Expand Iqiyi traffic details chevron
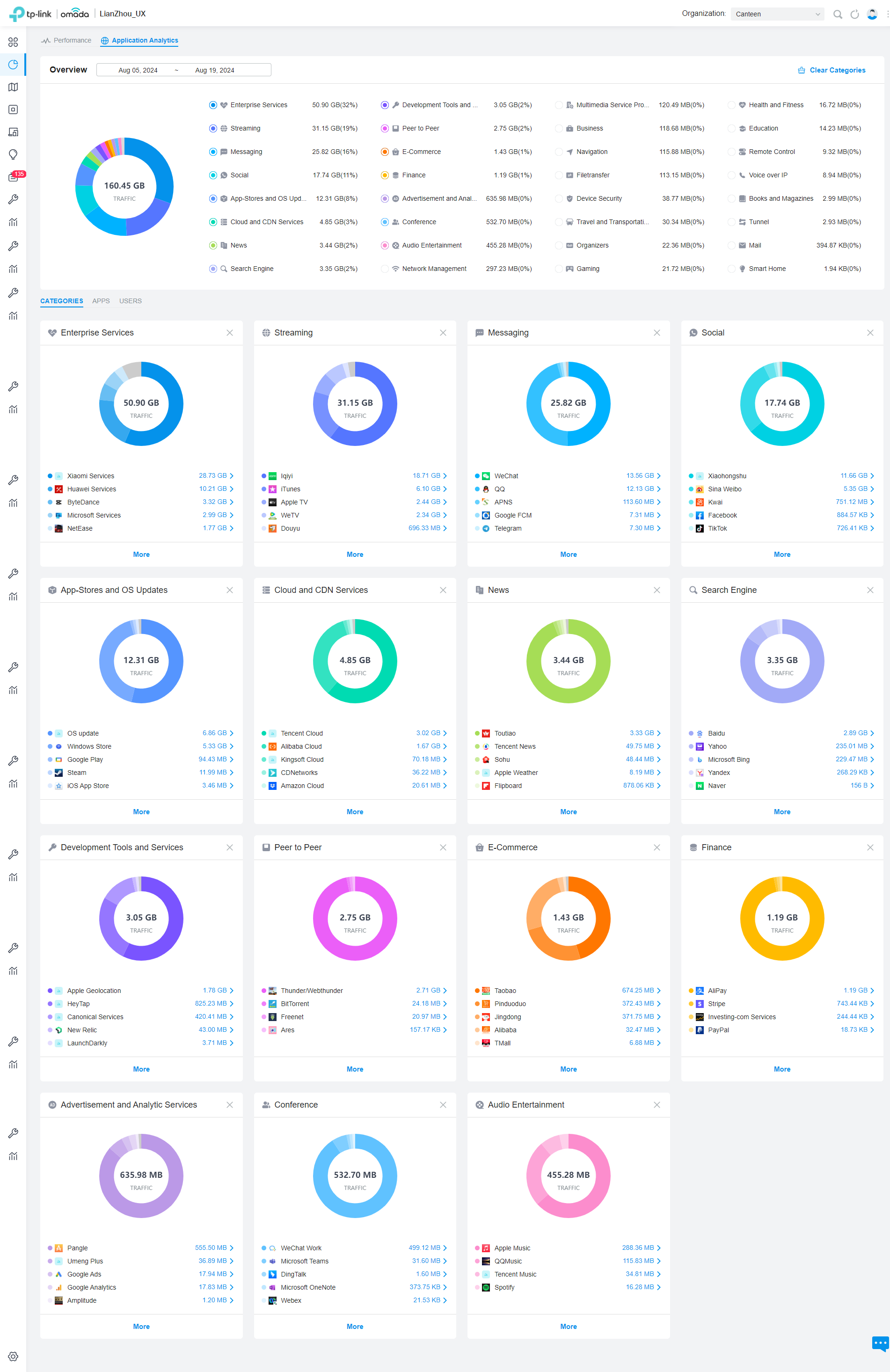Screen dimensions: 890x1372 tap(445, 476)
